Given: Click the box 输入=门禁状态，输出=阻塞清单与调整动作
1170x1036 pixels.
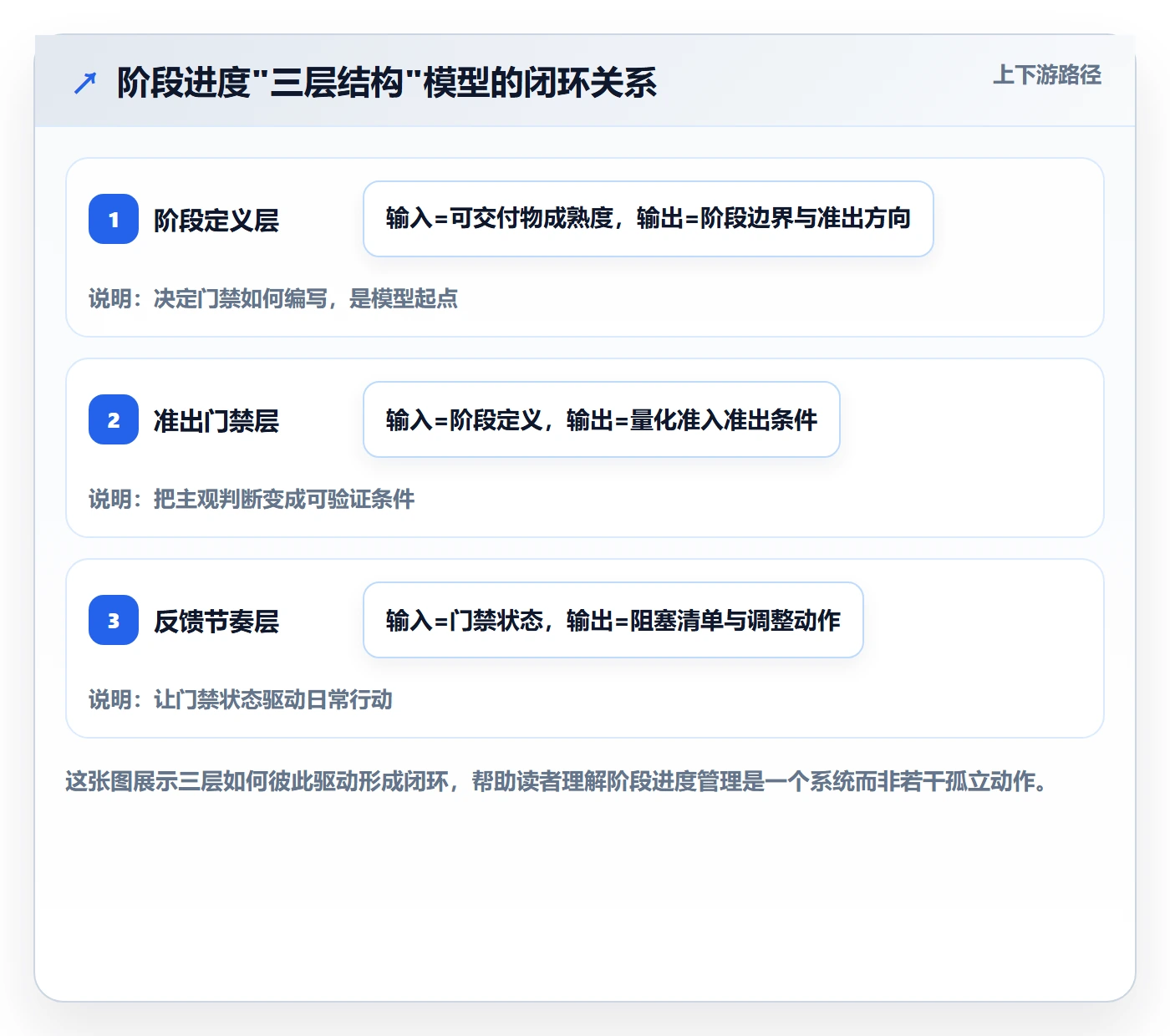Looking at the screenshot, I should pos(613,620).
